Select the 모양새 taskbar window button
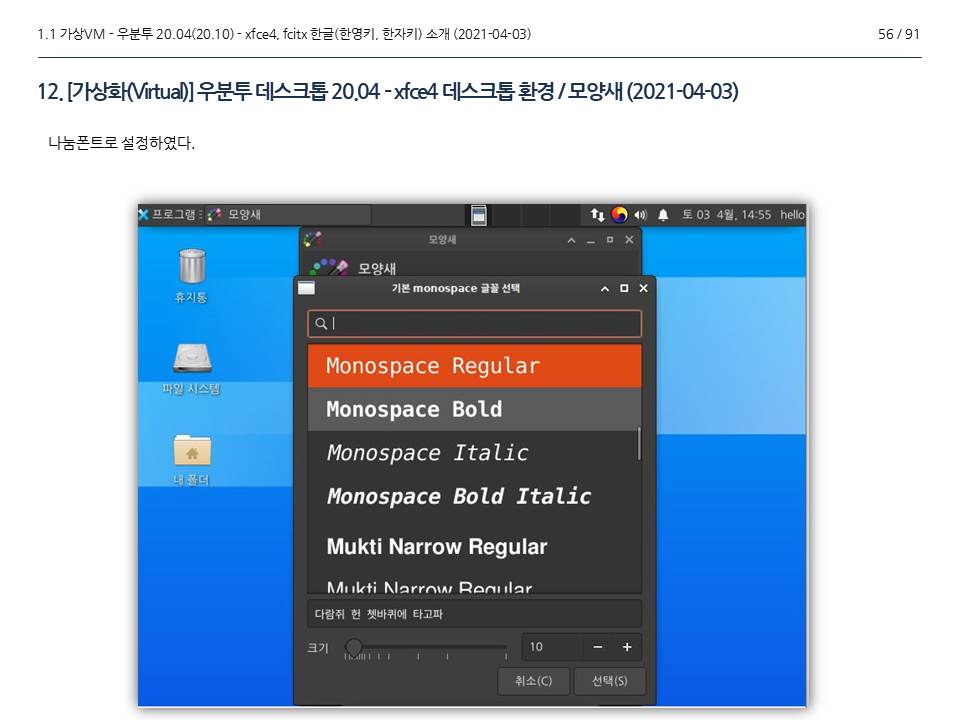Image resolution: width=960 pixels, height=720 pixels. tap(288, 215)
